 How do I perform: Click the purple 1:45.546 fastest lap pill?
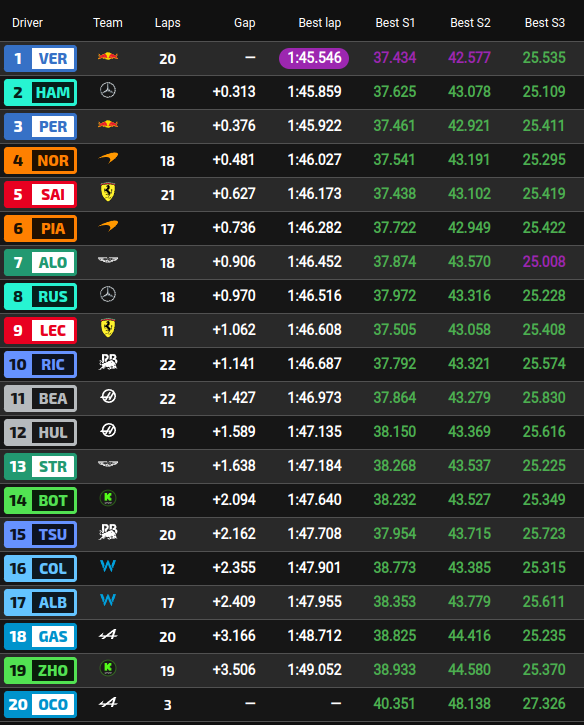[x=314, y=58]
